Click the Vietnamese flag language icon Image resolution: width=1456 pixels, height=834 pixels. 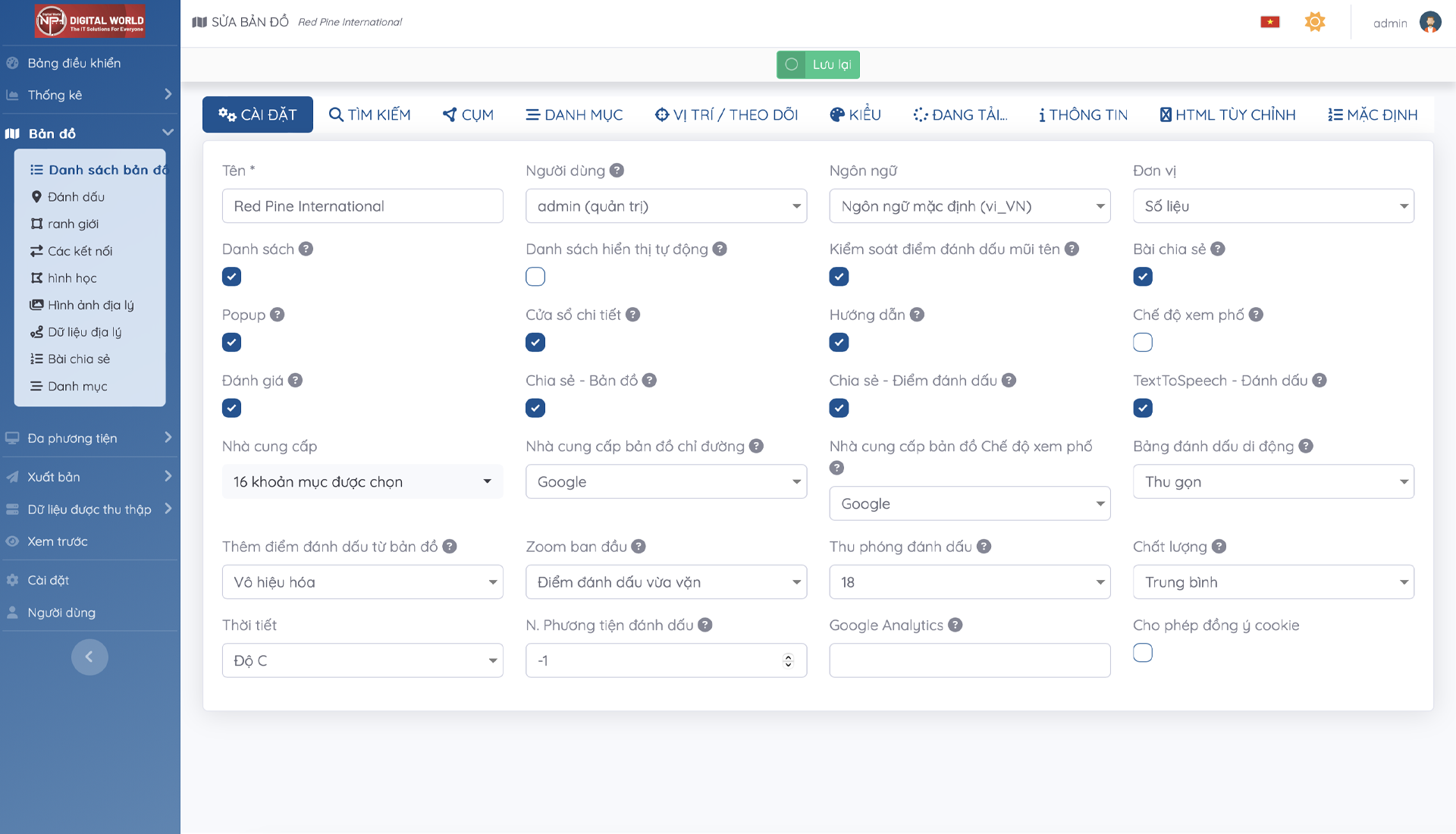pyautogui.click(x=1269, y=22)
